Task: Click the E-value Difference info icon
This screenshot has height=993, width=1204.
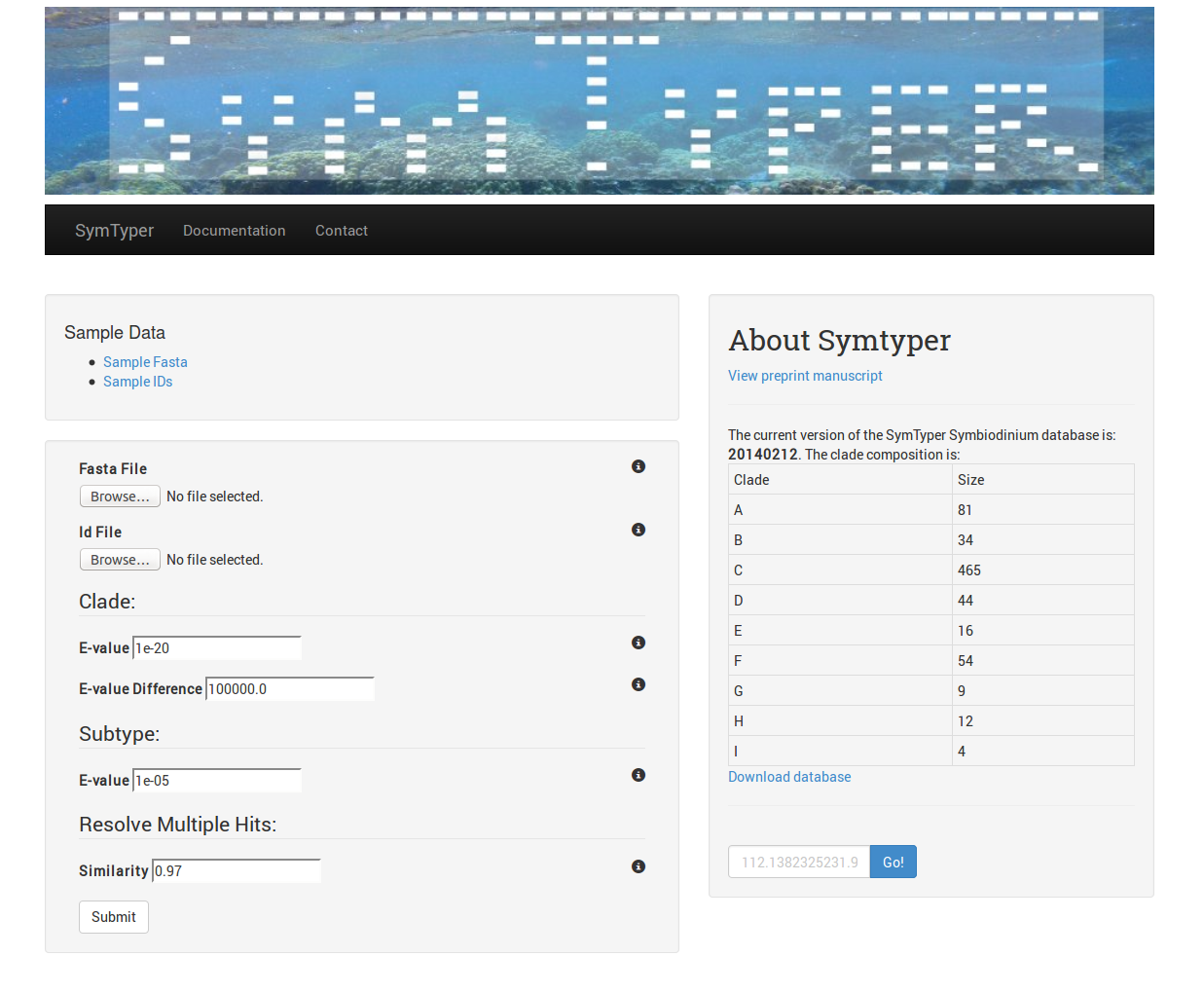Action: (x=638, y=684)
